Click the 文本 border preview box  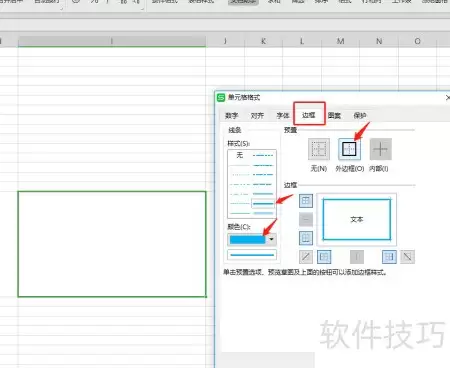click(356, 219)
